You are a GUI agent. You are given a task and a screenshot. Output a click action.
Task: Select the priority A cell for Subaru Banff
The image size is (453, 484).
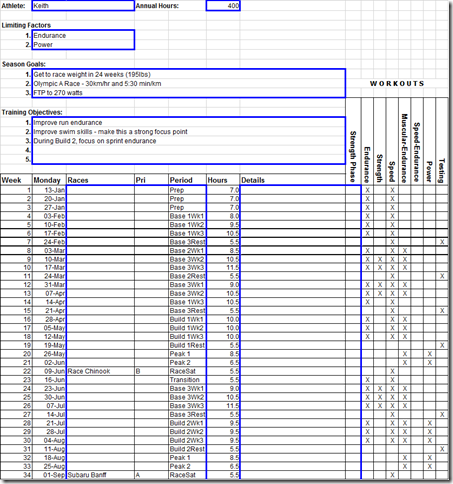[x=152, y=475]
